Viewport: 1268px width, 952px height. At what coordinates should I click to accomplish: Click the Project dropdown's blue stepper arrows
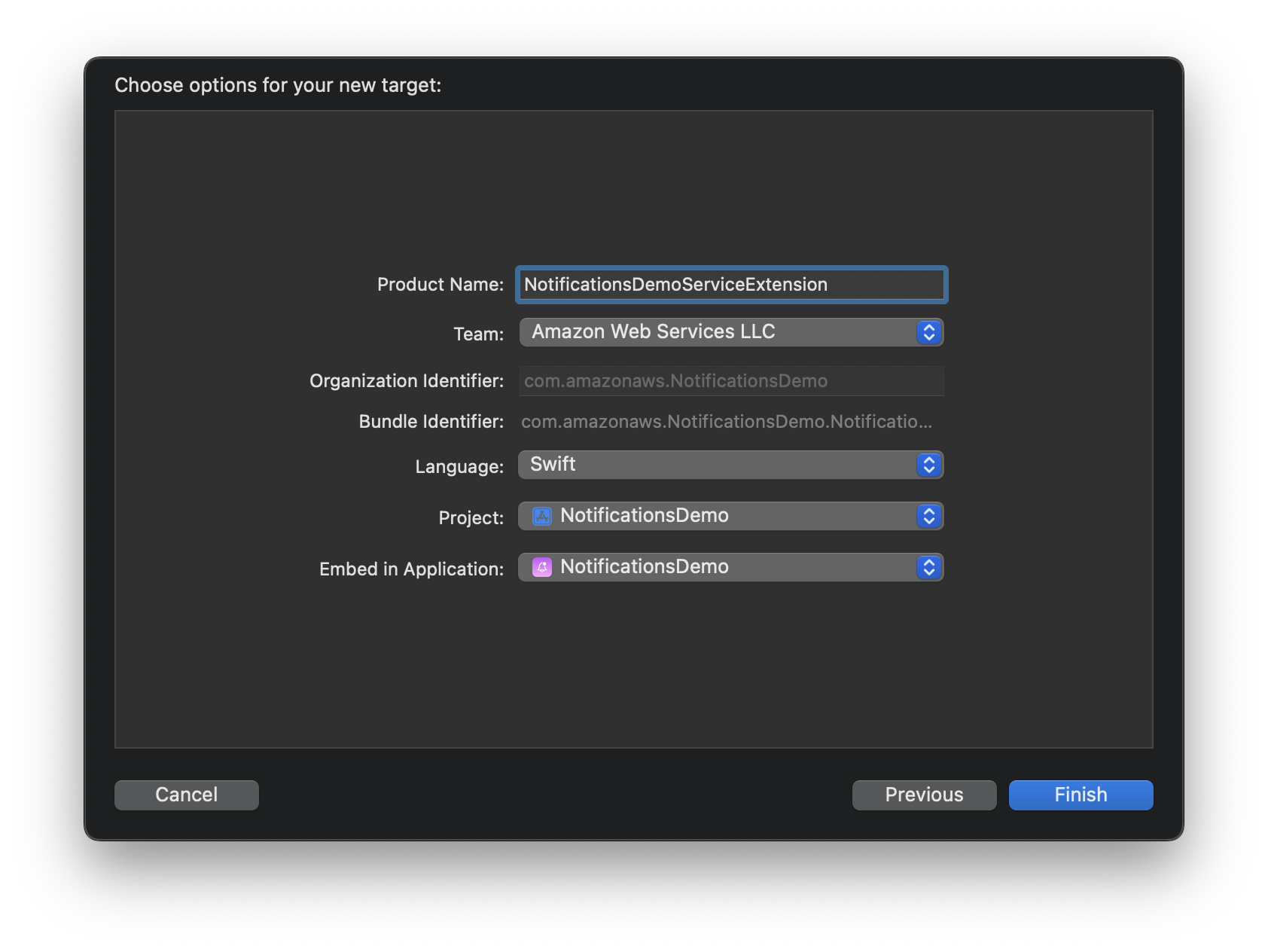click(x=929, y=516)
